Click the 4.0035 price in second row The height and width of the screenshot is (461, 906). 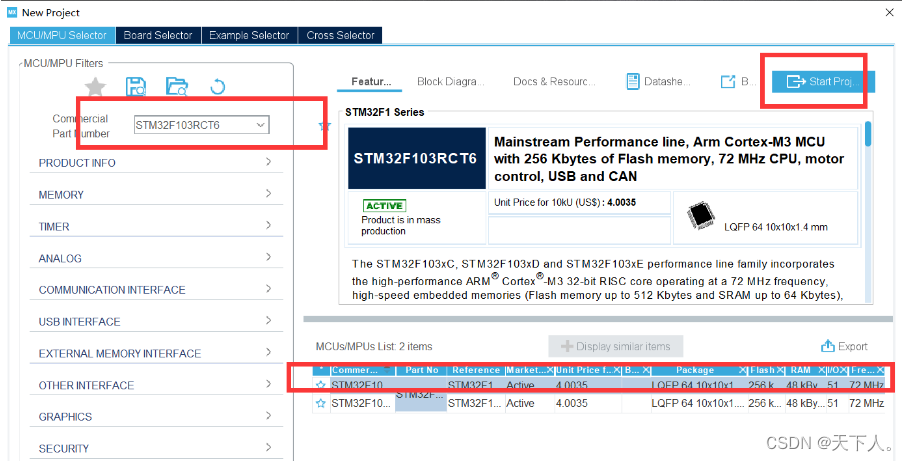(x=571, y=403)
